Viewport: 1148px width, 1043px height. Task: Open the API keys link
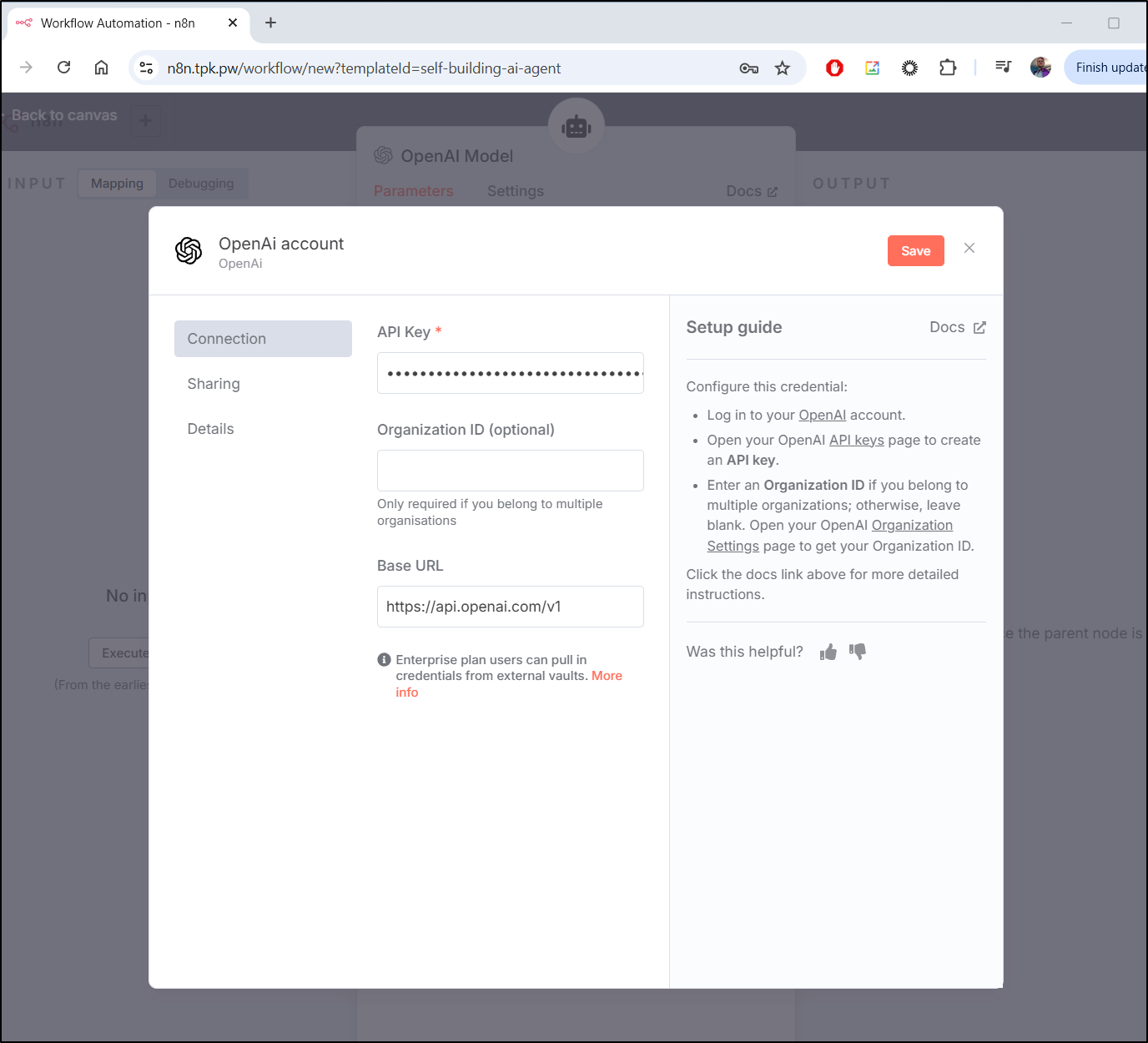click(856, 441)
